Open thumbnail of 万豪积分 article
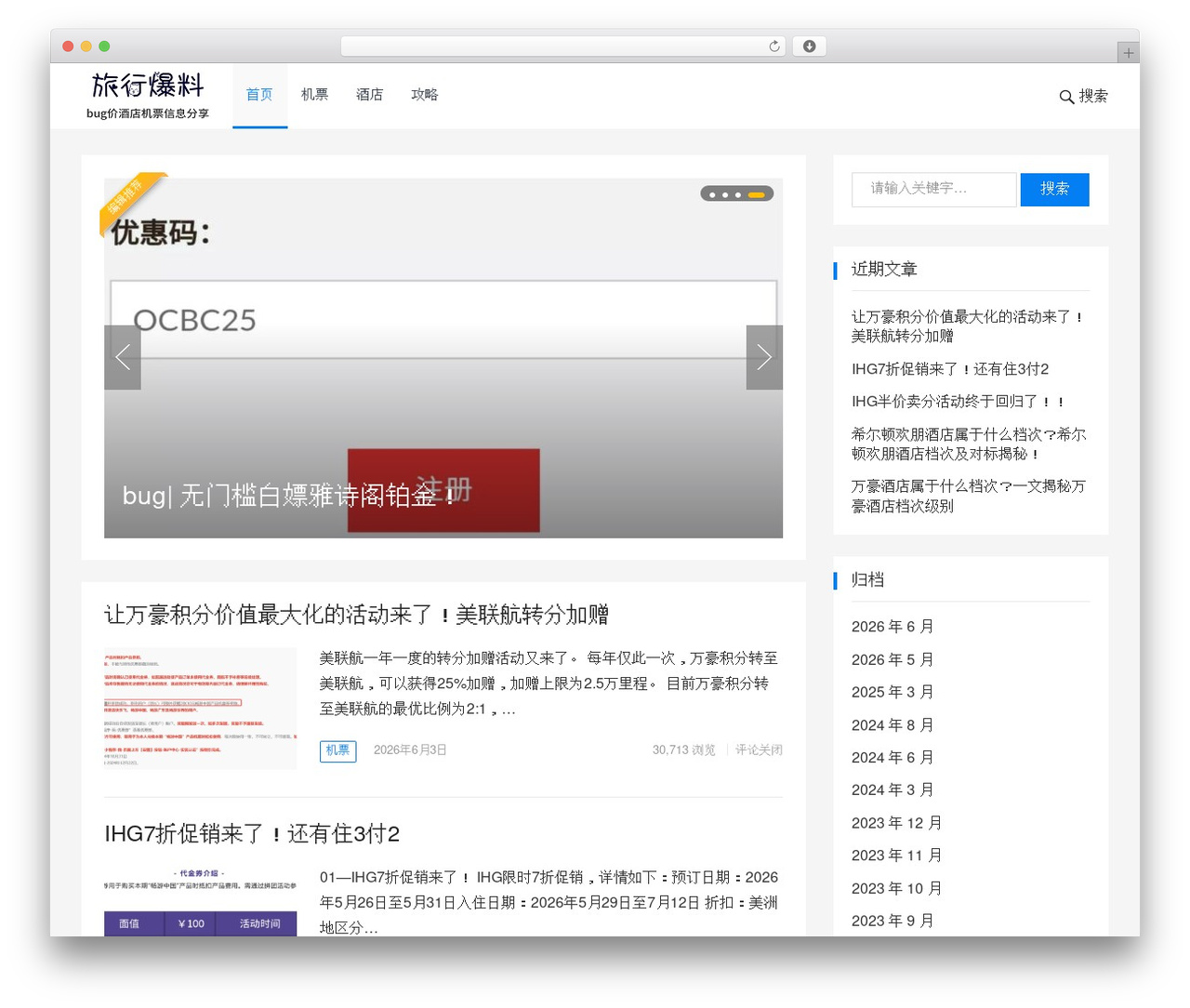Viewport: 1190px width, 1008px height. click(x=200, y=709)
